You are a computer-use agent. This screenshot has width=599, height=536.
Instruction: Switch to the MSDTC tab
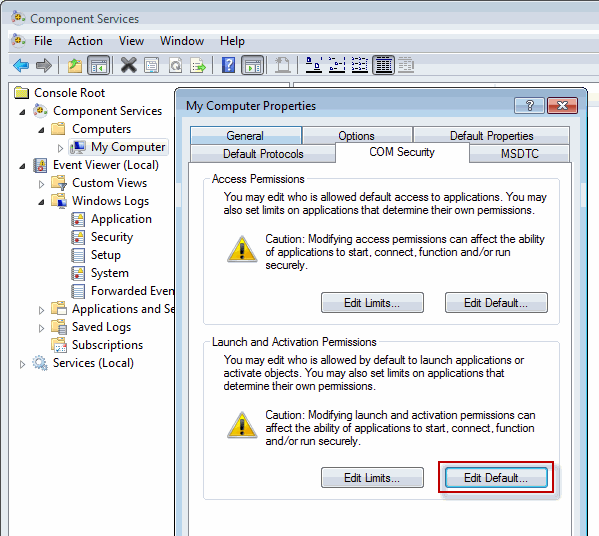click(520, 154)
